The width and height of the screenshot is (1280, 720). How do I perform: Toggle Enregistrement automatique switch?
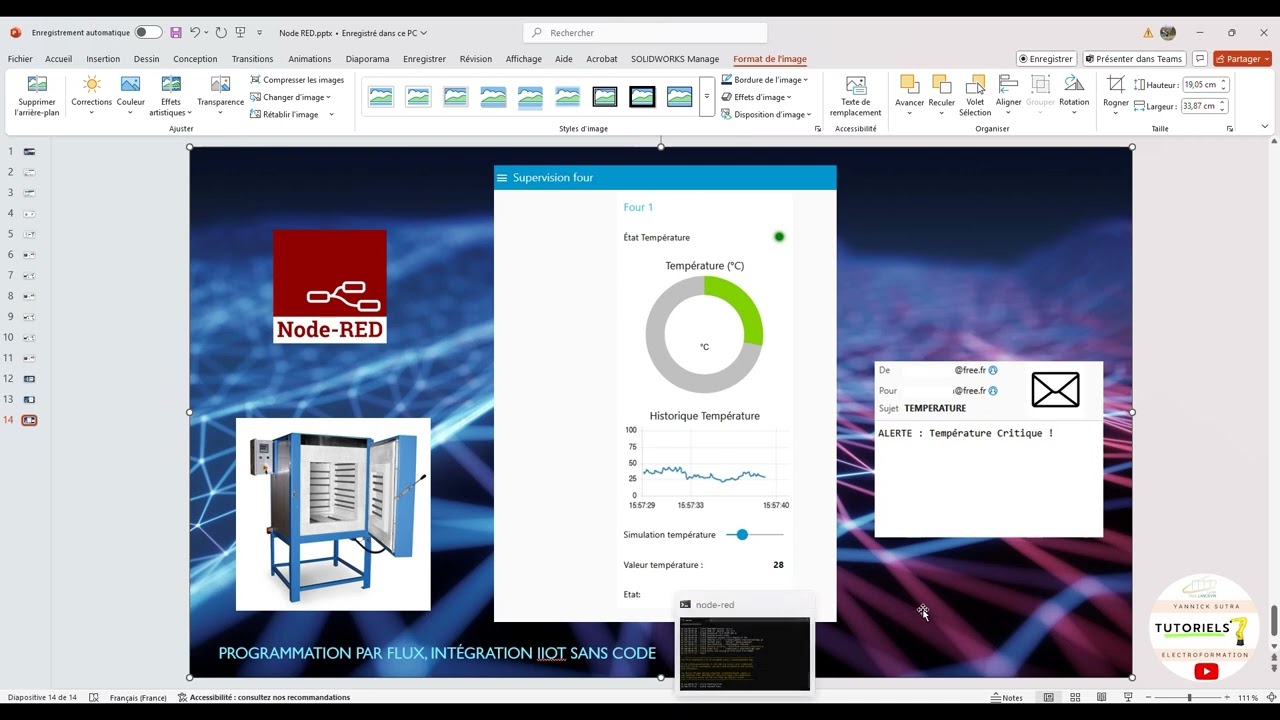(148, 33)
